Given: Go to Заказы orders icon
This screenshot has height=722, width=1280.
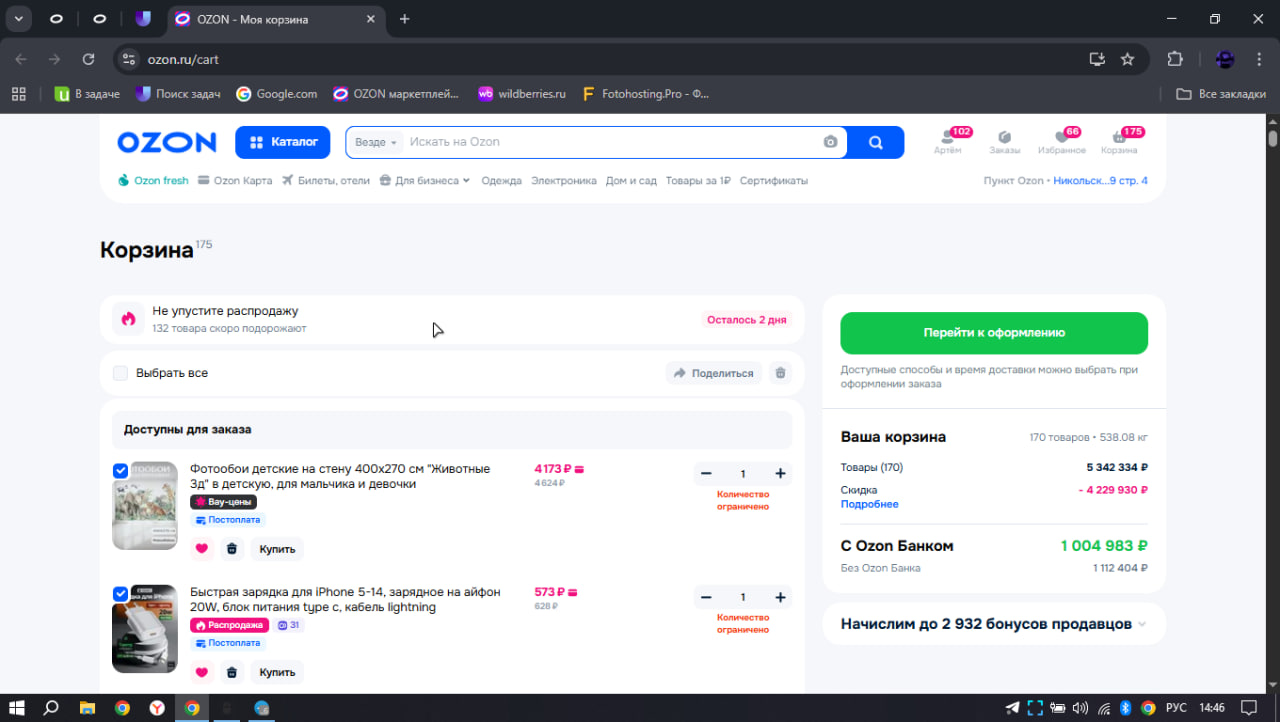Looking at the screenshot, I should (1005, 141).
